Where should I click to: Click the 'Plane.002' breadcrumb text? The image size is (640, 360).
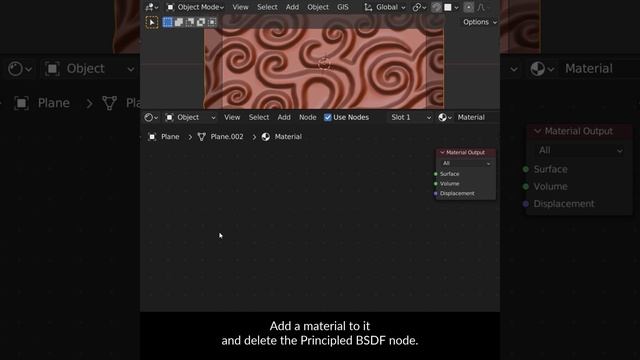(x=227, y=137)
